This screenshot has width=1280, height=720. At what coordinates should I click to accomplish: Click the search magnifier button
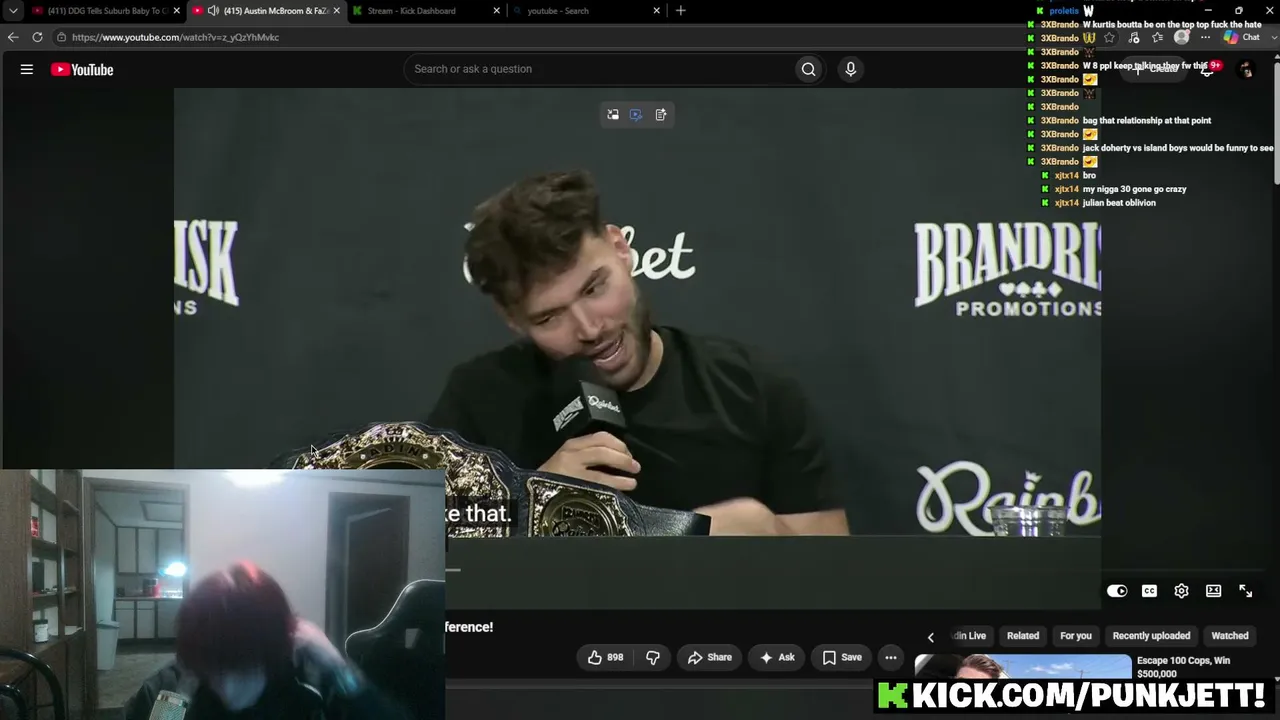pyautogui.click(x=808, y=69)
